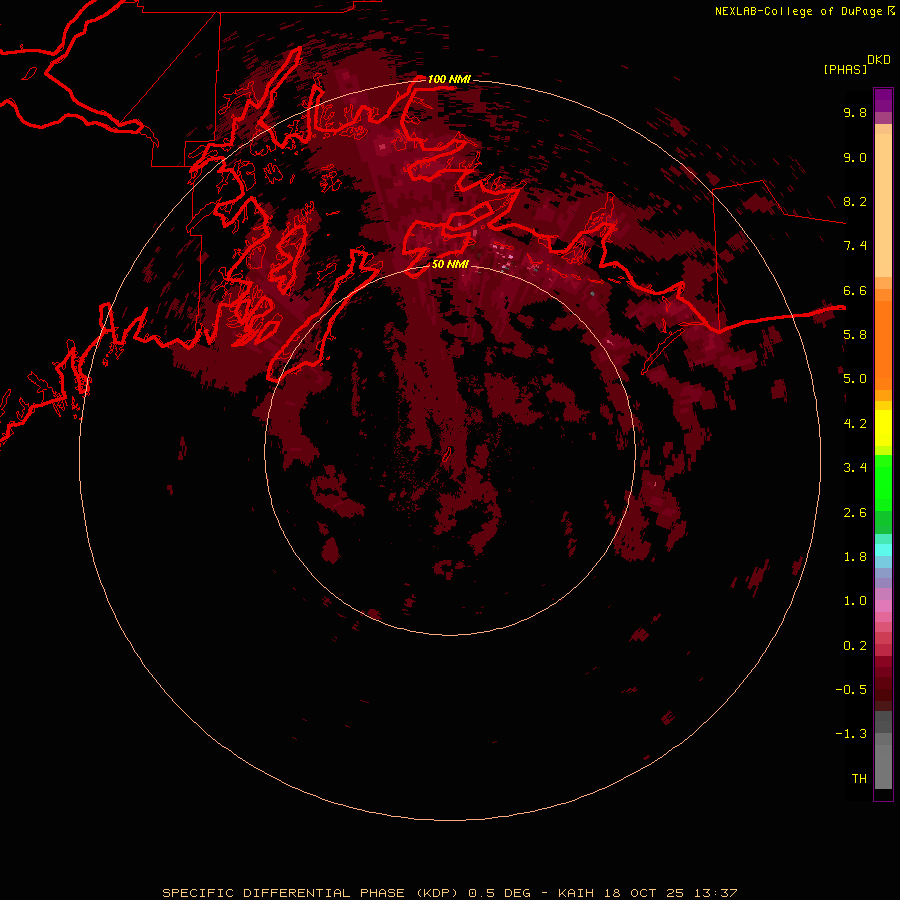This screenshot has height=900, width=900.
Task: Click the 0.2 scale value
Action: [x=855, y=646]
